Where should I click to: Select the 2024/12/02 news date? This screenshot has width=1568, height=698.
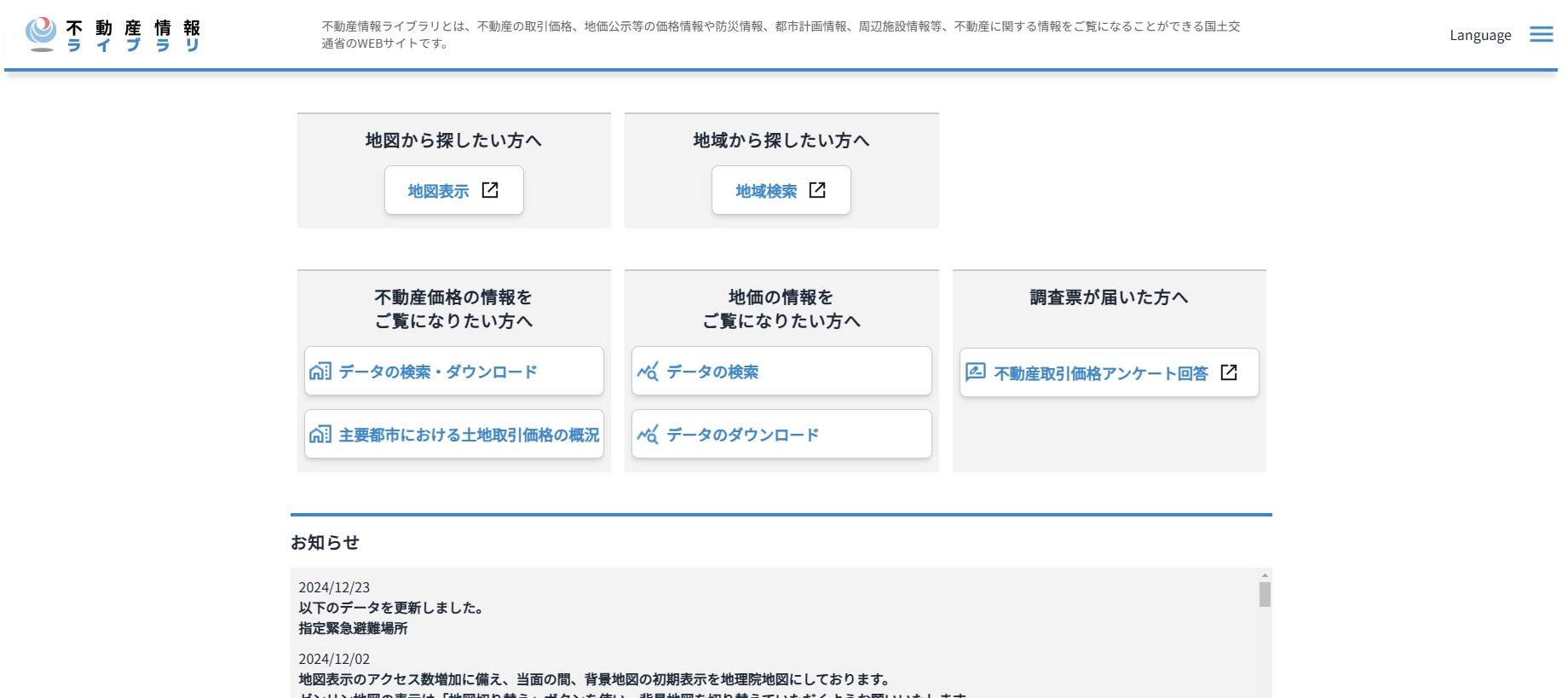pos(334,659)
